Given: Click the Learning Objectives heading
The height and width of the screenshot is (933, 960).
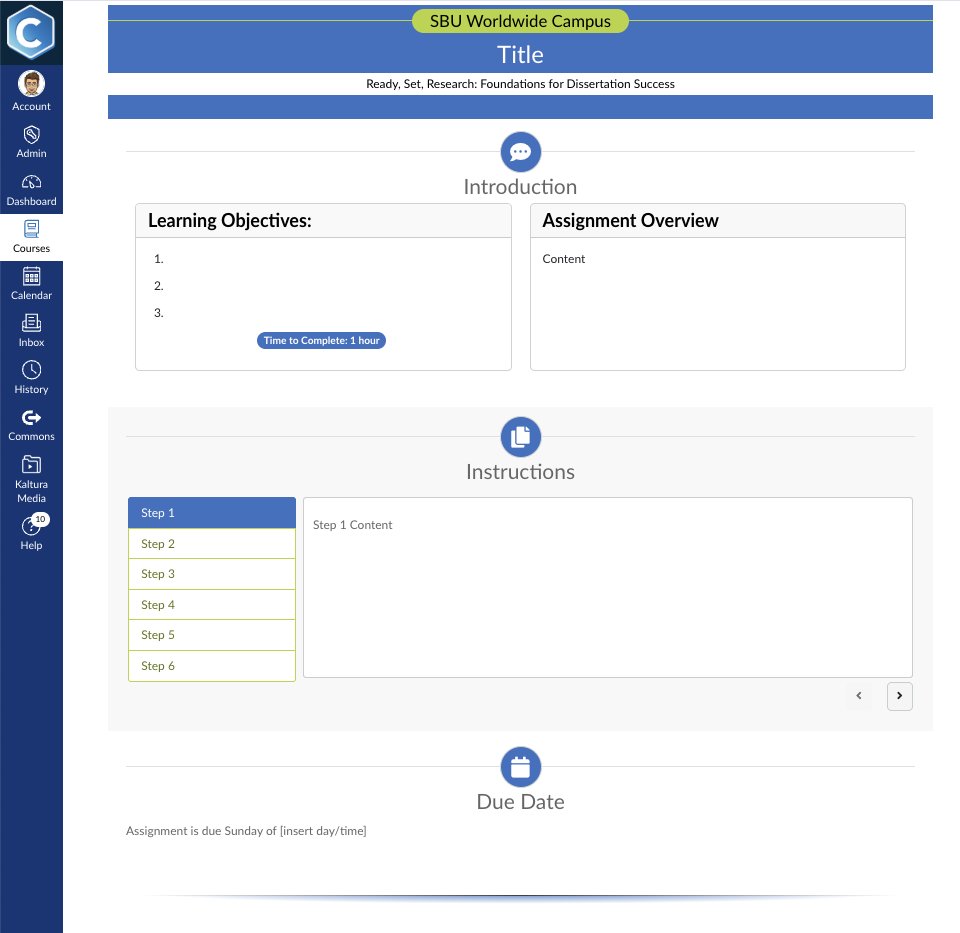Looking at the screenshot, I should coord(230,220).
